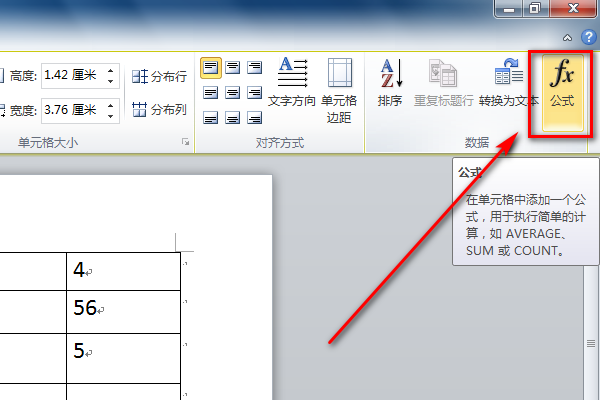Click Repeat Header Rows (重复标题行)

pyautogui.click(x=443, y=83)
